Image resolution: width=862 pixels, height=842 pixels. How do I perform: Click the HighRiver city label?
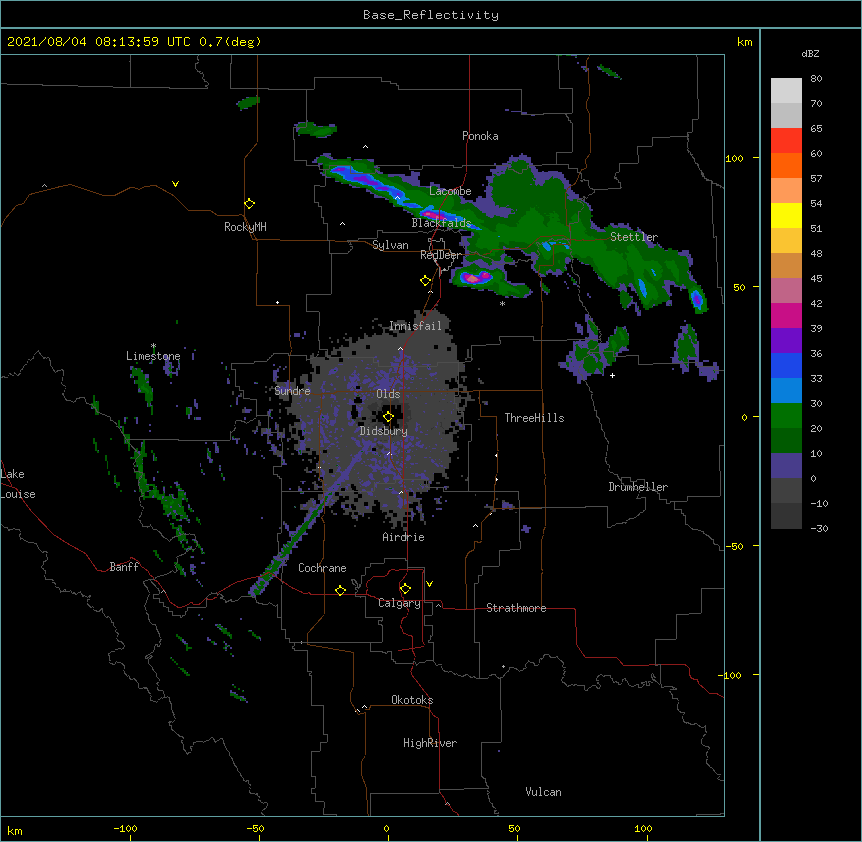(430, 743)
